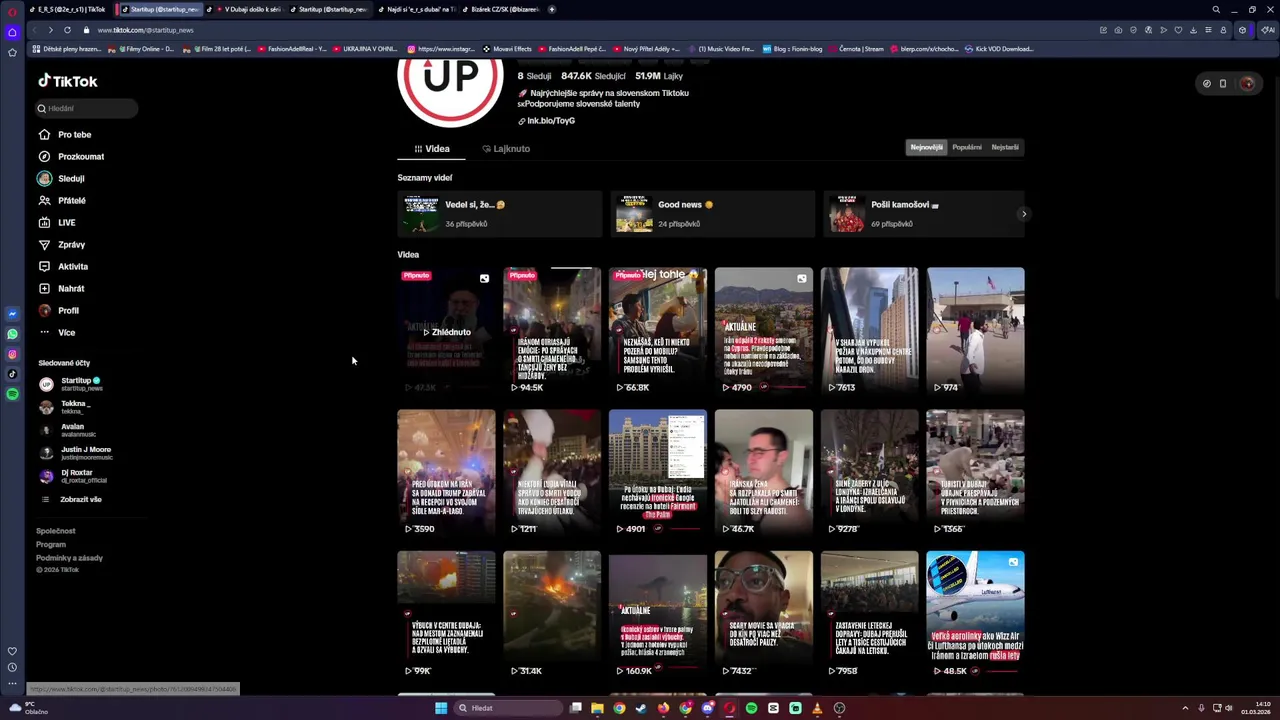The height and width of the screenshot is (720, 1280).
Task: Open the Opera AI assistant button
Action: coord(1268,30)
